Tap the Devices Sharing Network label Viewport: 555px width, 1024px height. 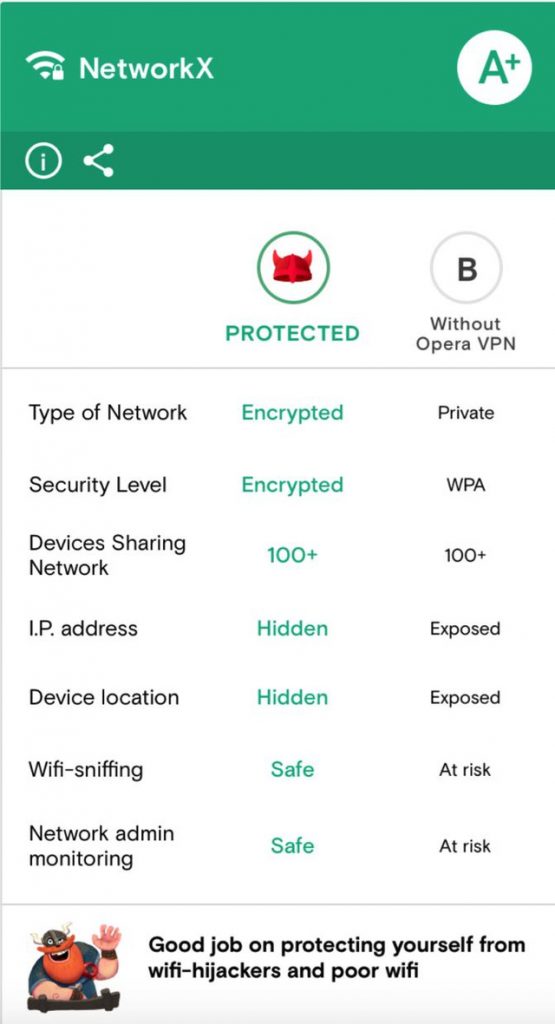point(108,555)
